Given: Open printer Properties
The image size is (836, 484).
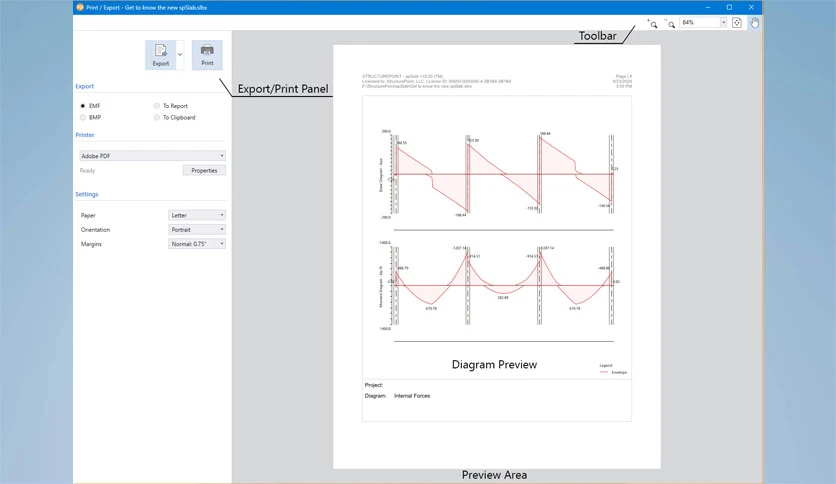Looking at the screenshot, I should (204, 171).
